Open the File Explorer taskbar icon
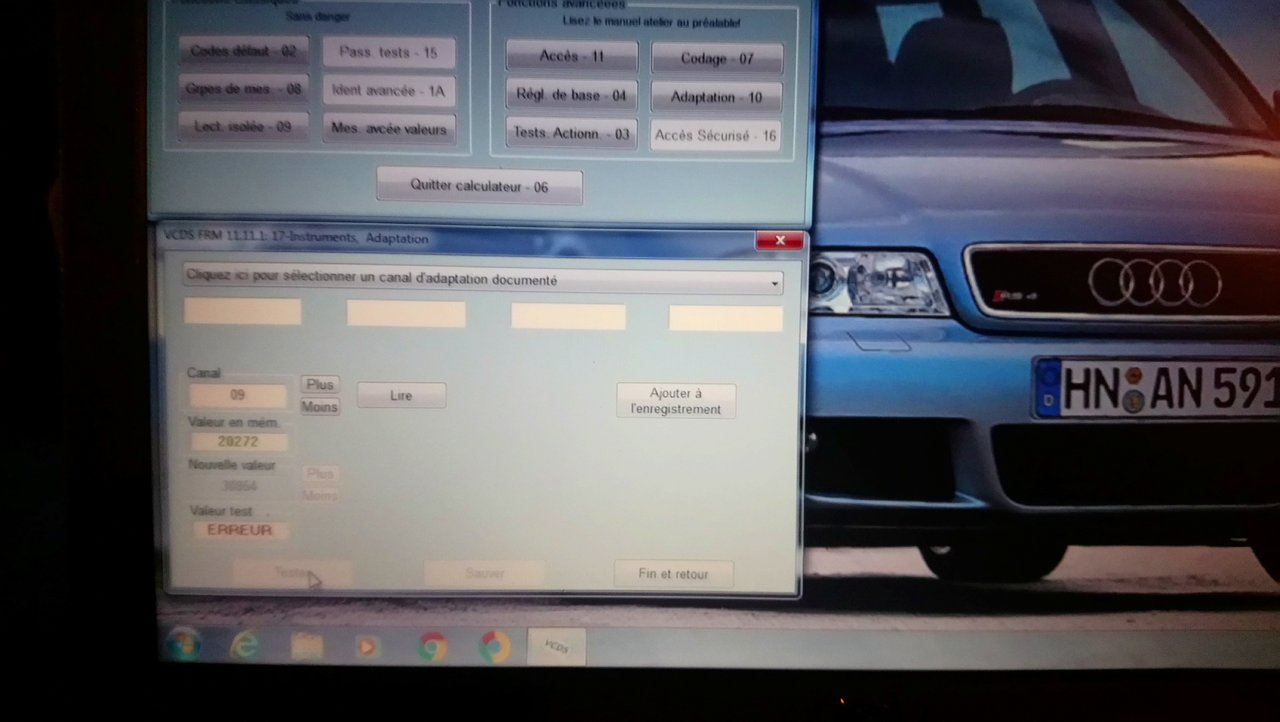 pos(307,647)
